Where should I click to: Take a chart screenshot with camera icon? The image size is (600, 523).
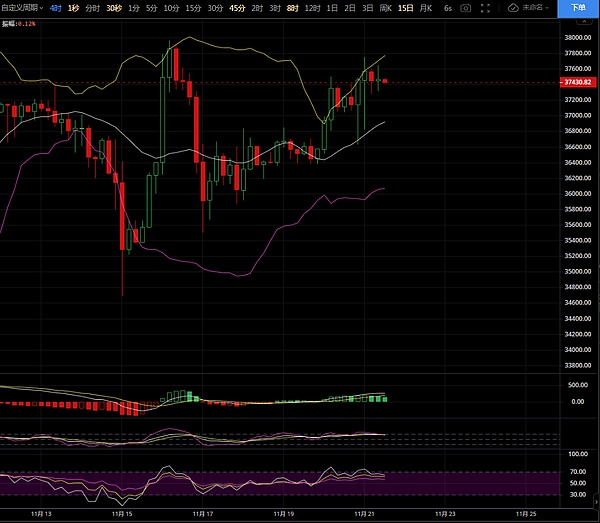(466, 7)
